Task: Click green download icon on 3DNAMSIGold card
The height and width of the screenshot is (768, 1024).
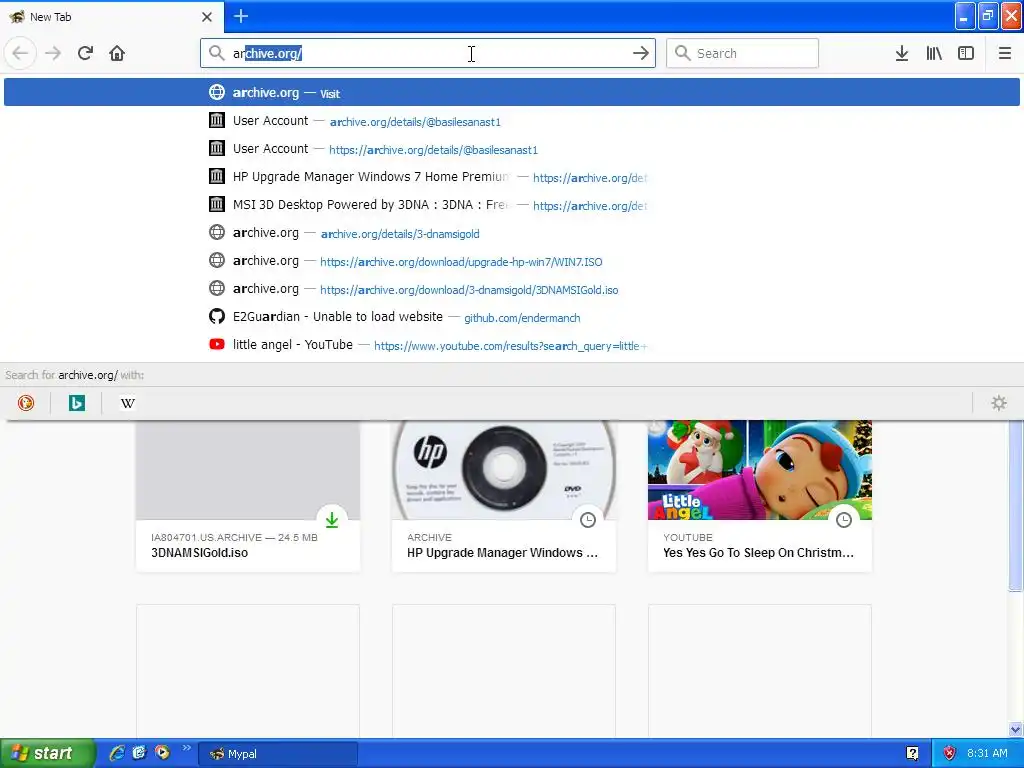Action: click(x=332, y=520)
